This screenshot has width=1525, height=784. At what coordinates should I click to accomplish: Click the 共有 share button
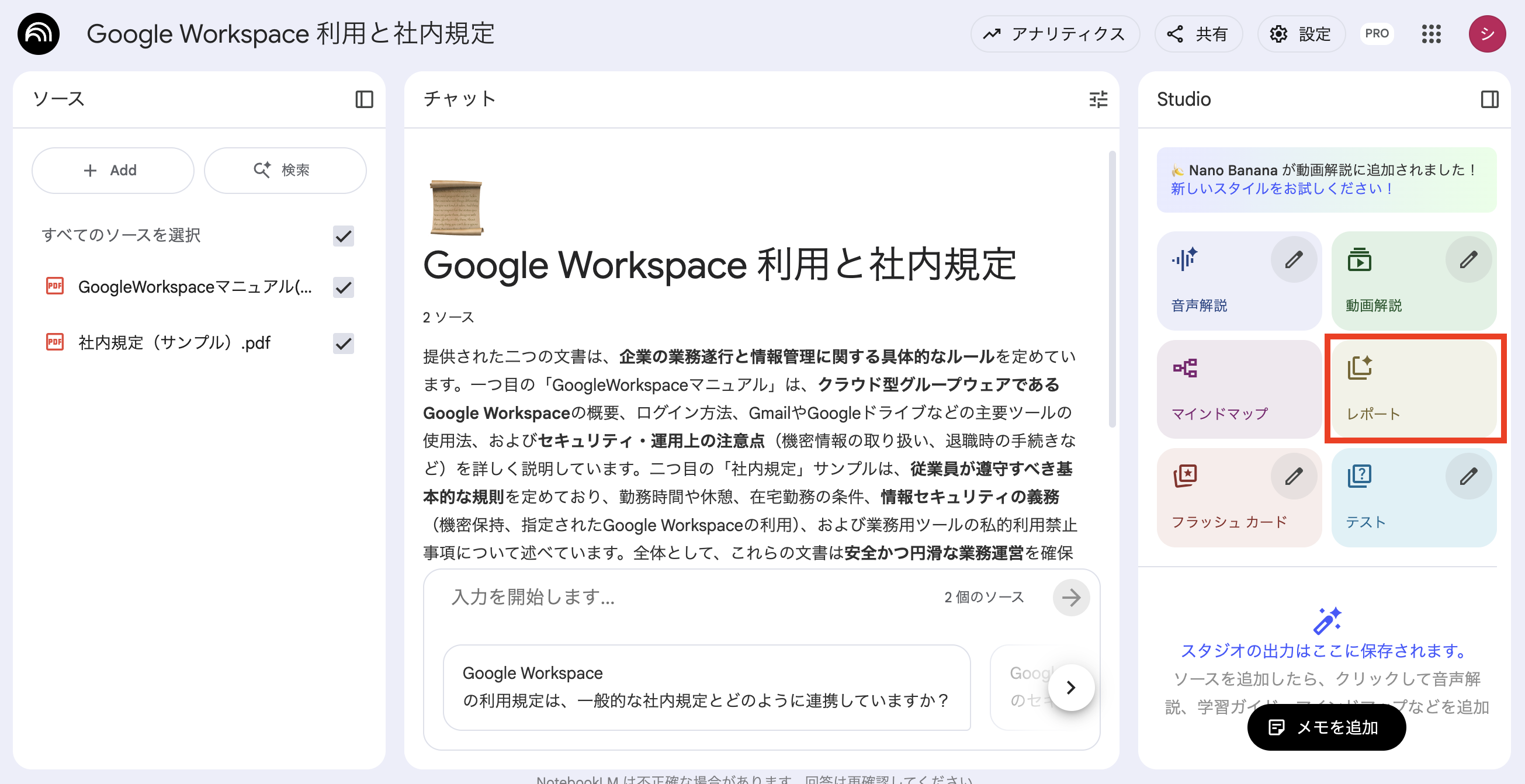point(1198,34)
